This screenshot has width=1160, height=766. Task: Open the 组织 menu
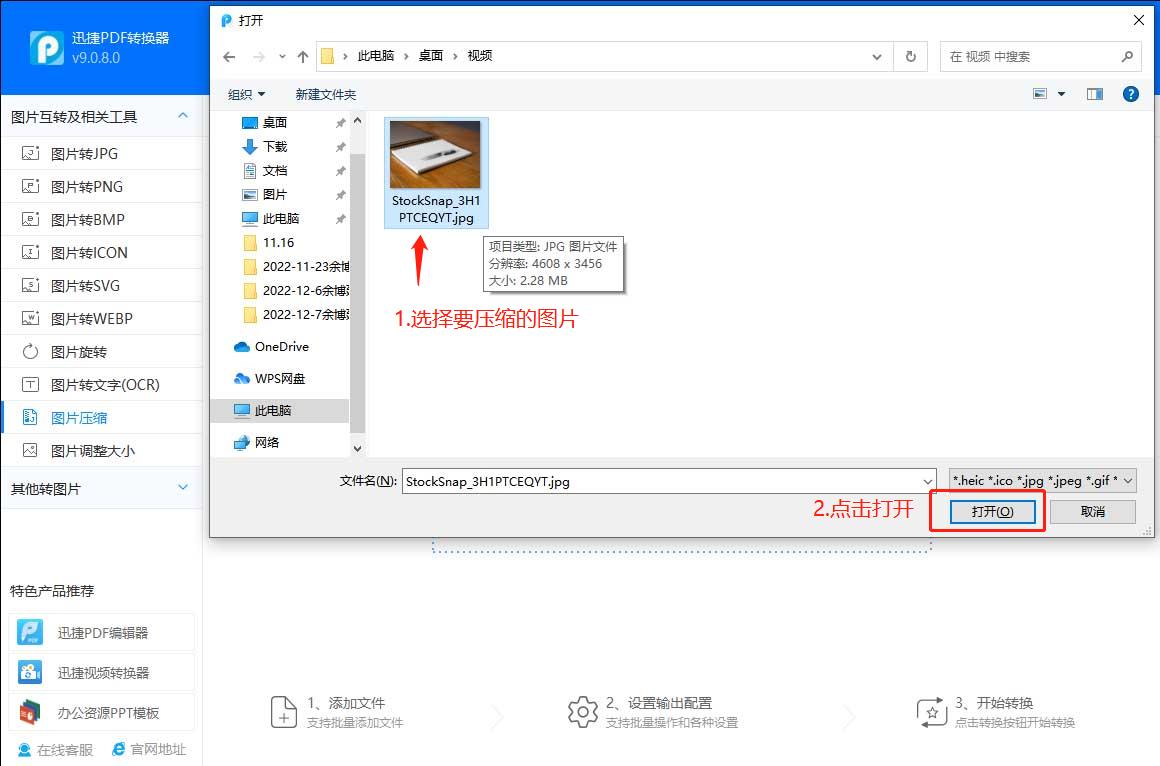(246, 94)
